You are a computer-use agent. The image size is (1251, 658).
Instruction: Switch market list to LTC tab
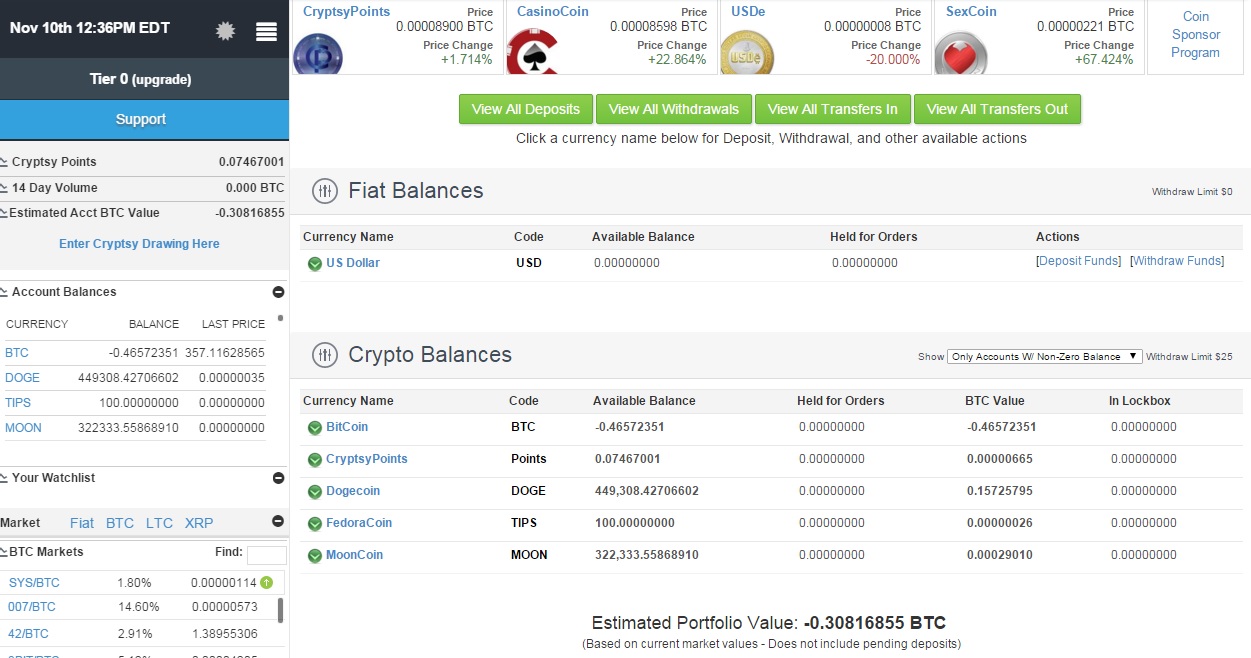point(159,523)
